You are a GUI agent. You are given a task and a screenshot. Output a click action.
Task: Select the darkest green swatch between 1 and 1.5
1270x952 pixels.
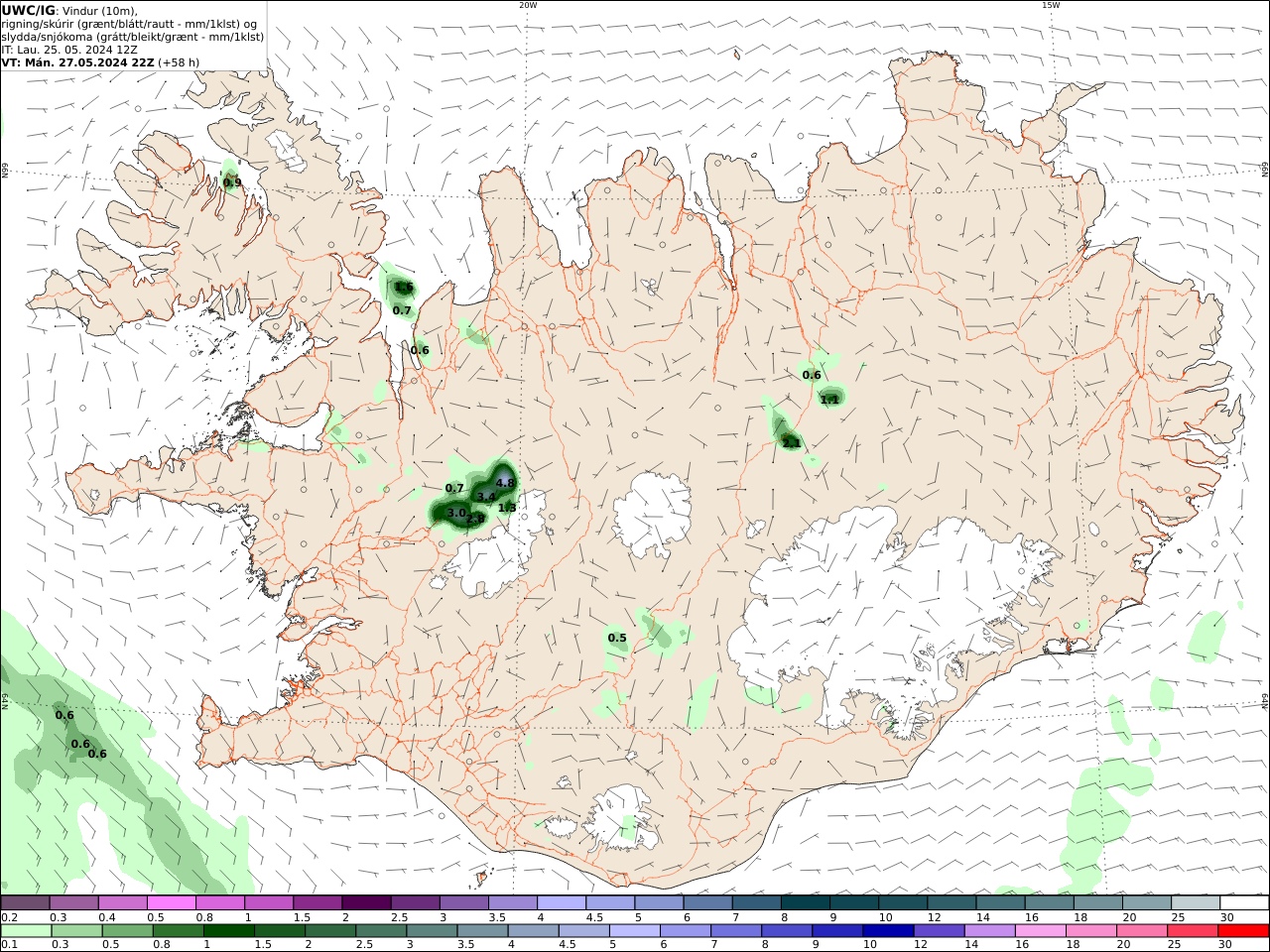click(x=228, y=931)
